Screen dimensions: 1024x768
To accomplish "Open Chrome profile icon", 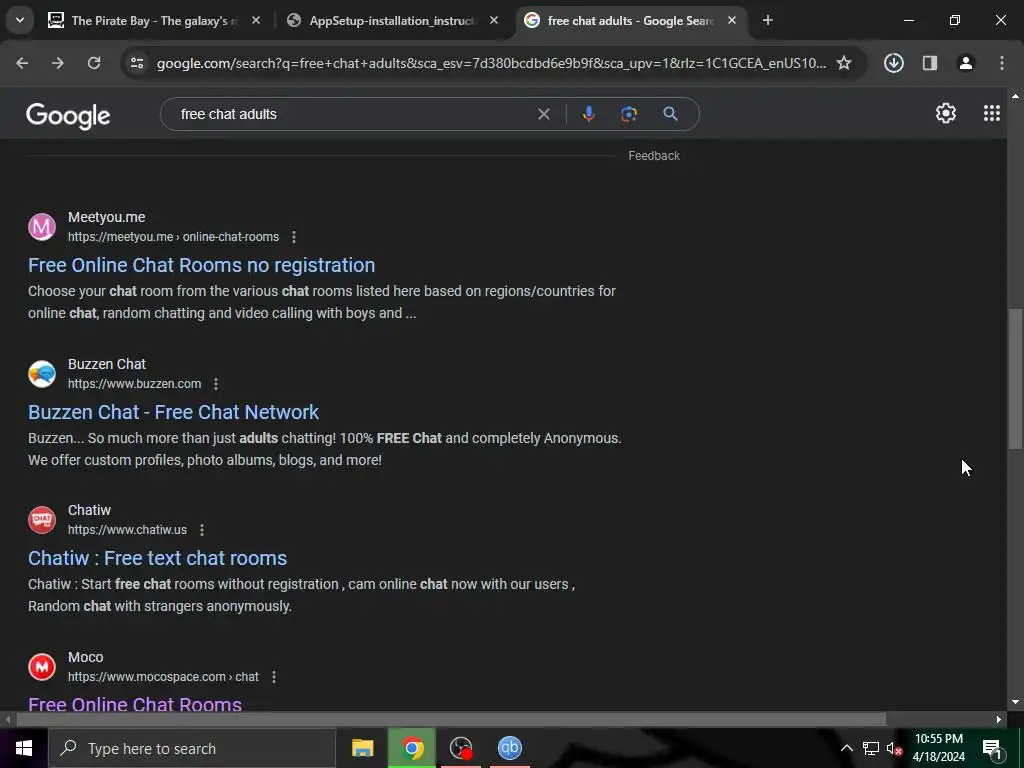I will 966,63.
